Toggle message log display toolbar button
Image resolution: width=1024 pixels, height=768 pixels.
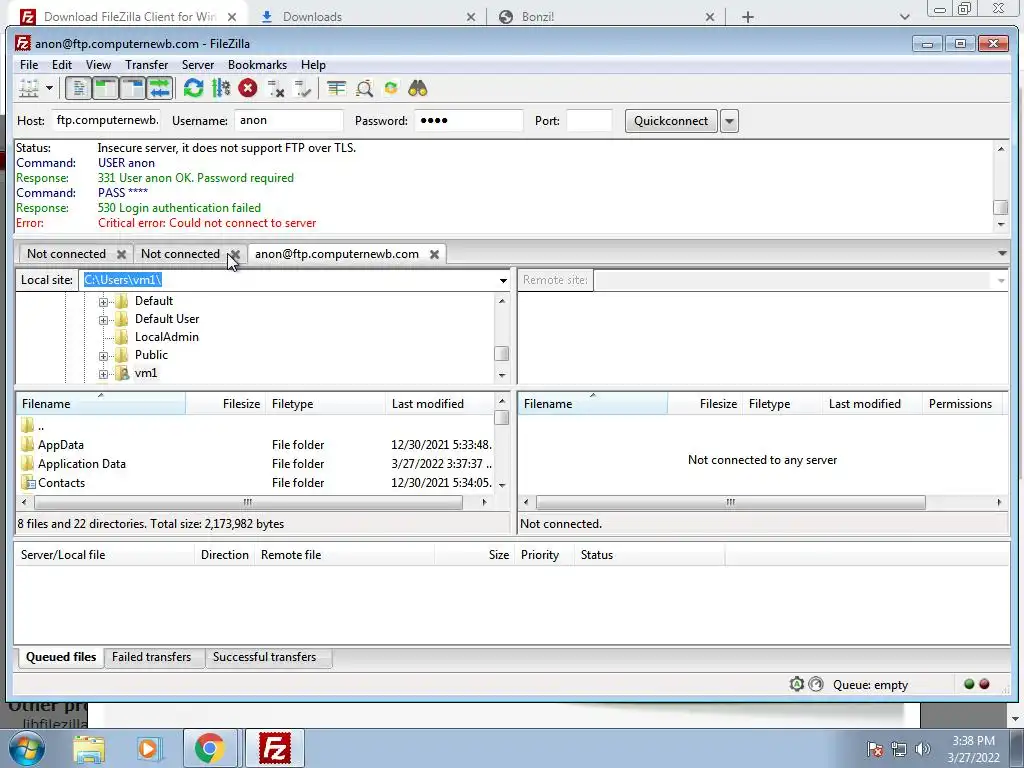tap(78, 88)
